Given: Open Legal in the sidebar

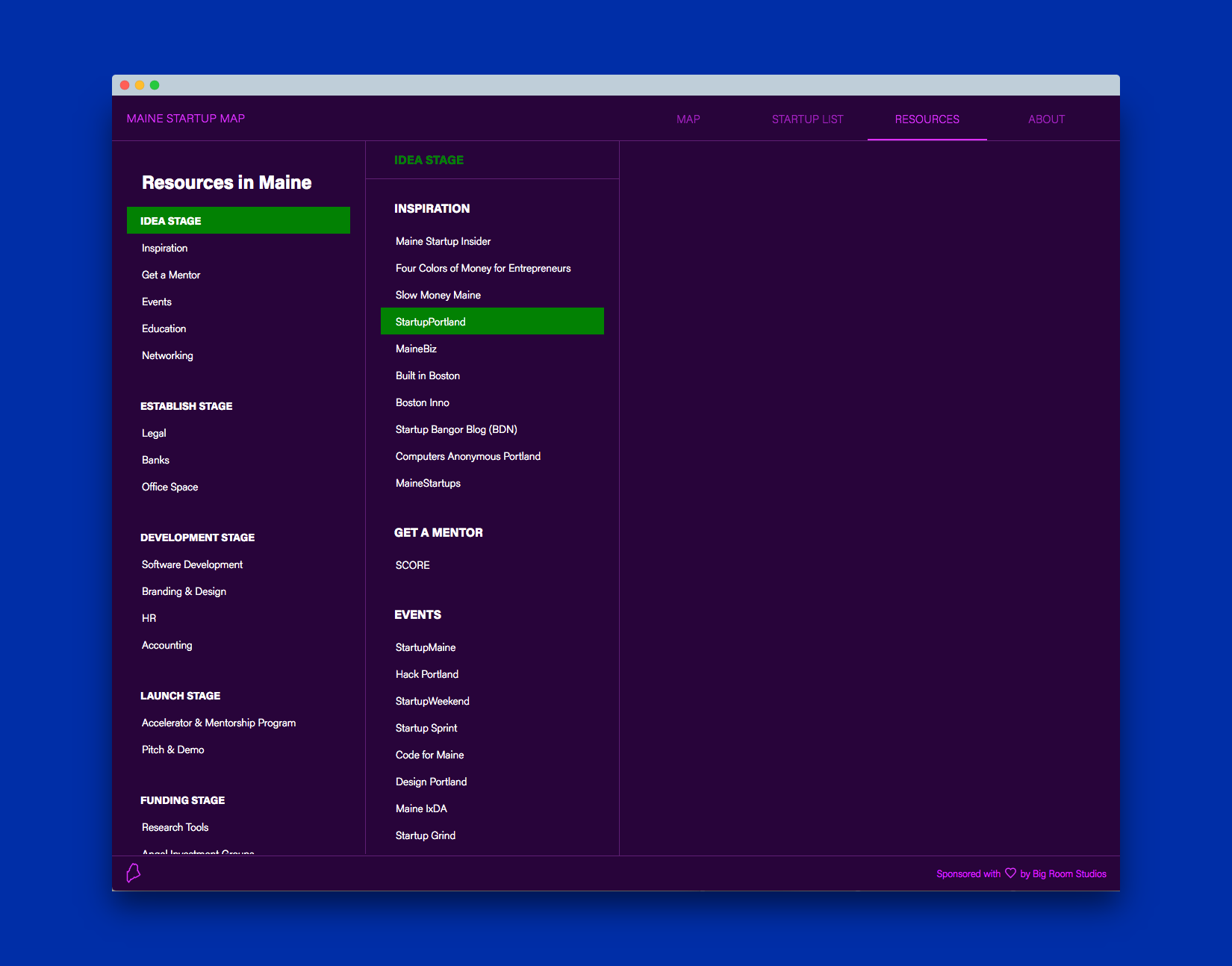Looking at the screenshot, I should point(154,433).
